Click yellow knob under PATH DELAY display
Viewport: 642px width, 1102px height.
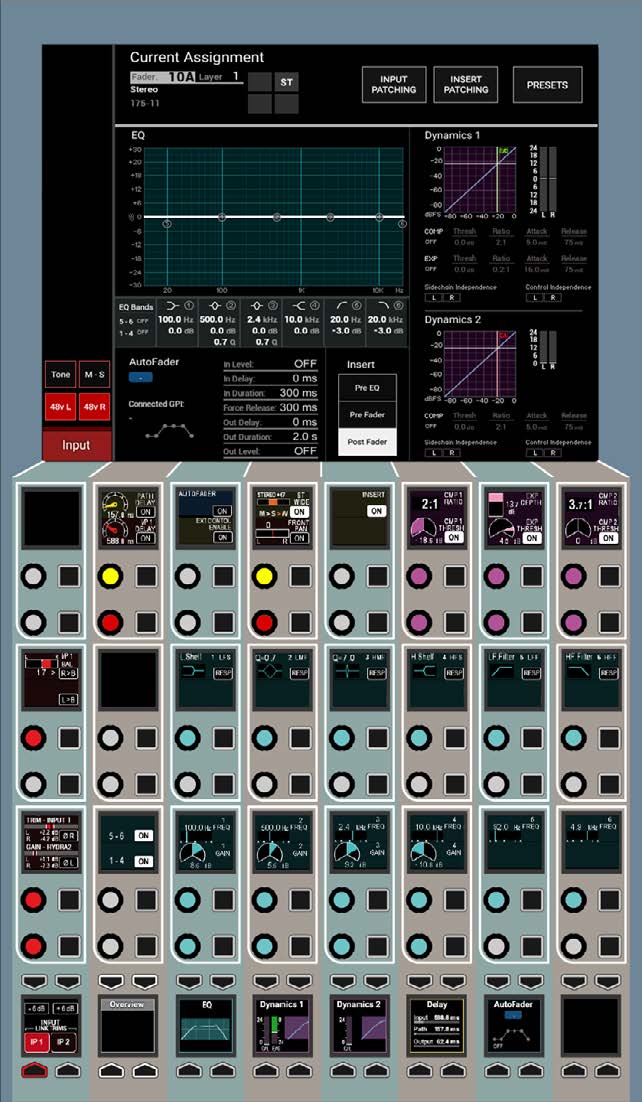[110, 576]
